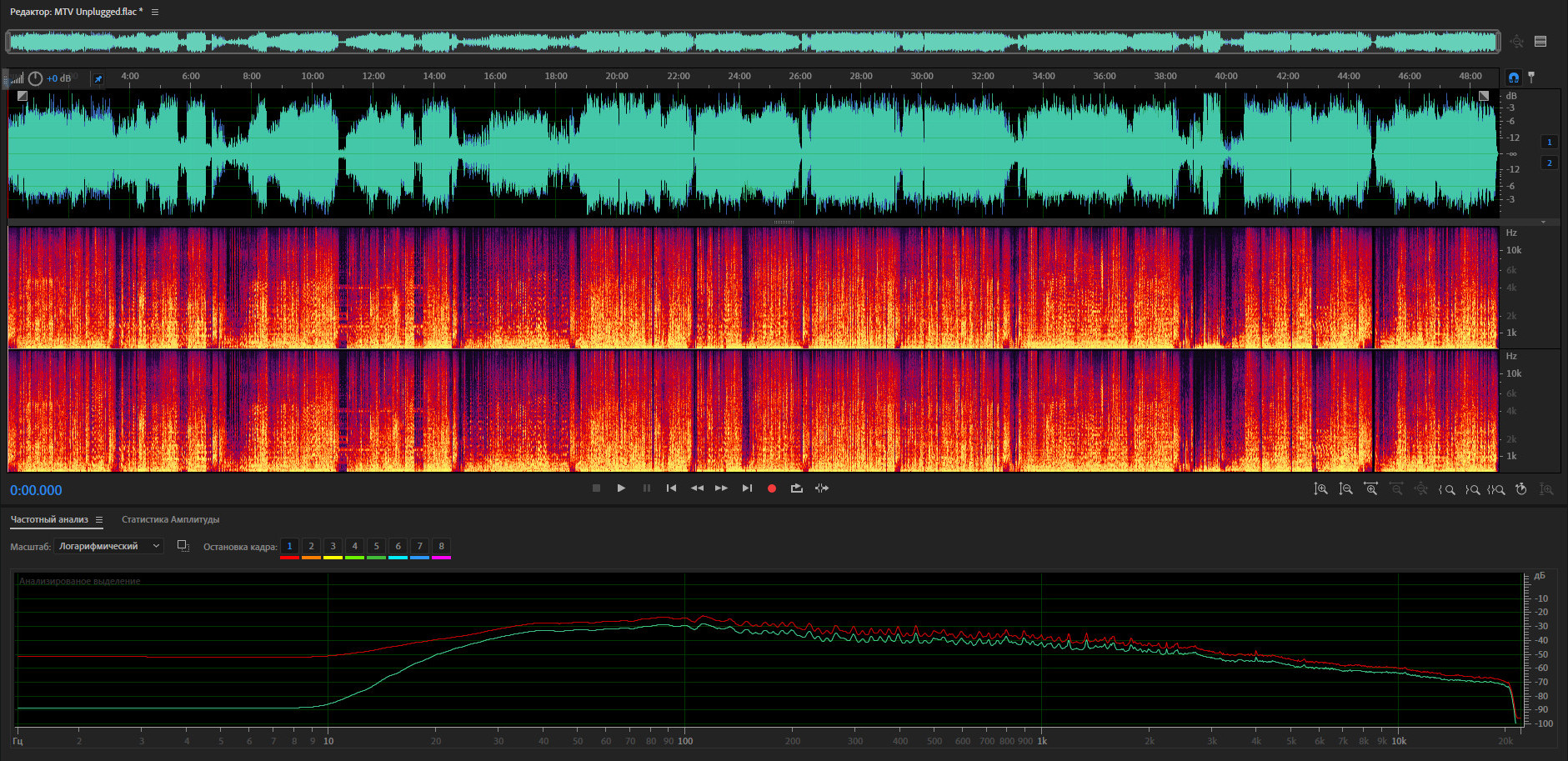Toggle channel 2 enable button

[1549, 163]
